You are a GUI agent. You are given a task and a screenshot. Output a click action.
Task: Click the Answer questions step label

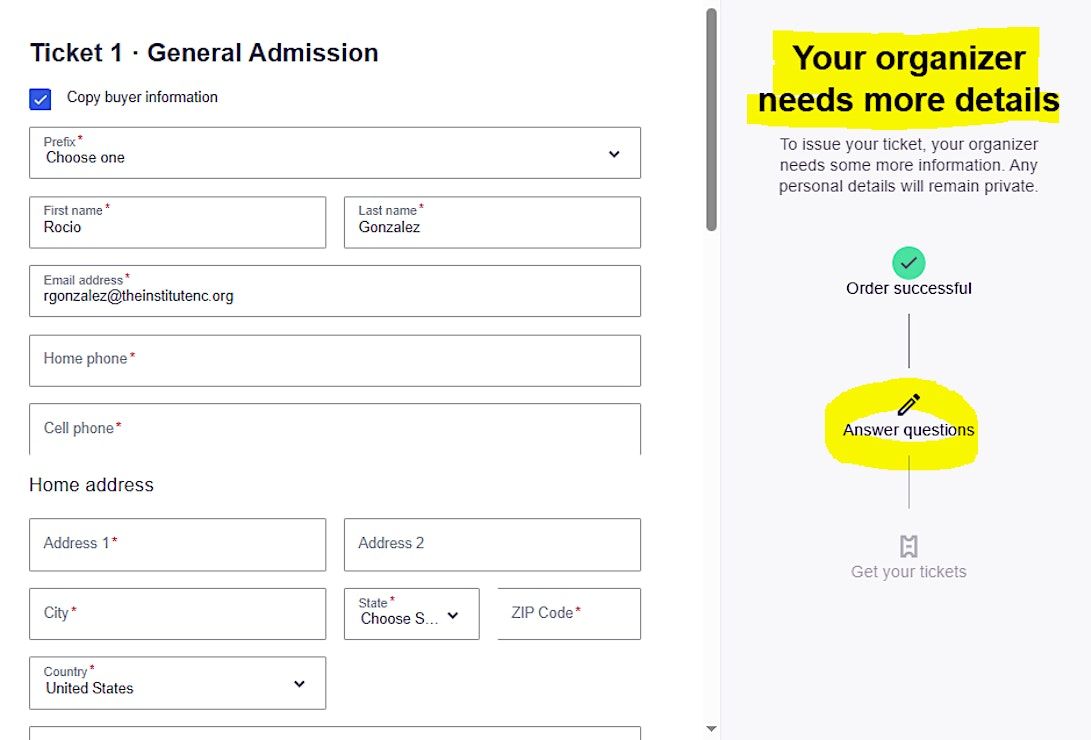[x=908, y=431]
